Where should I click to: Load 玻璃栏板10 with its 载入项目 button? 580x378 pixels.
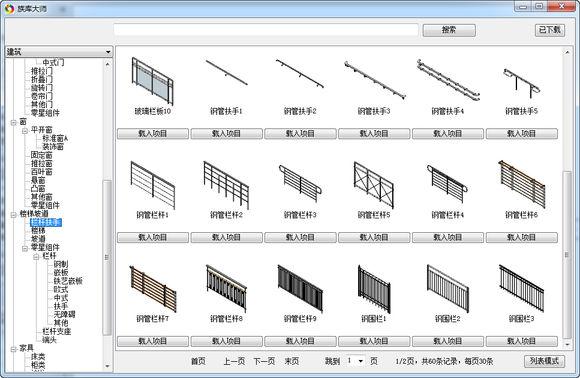pyautogui.click(x=153, y=134)
